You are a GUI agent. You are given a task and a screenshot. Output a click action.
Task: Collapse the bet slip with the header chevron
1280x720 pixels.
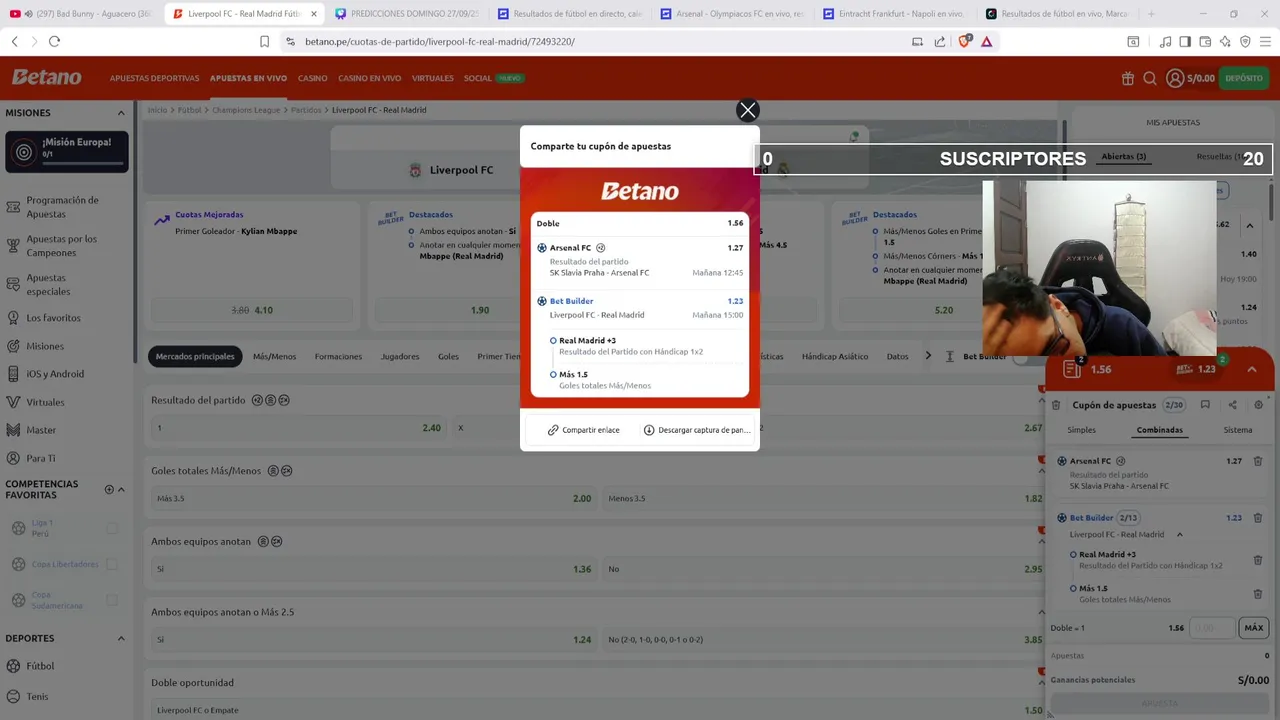click(x=1252, y=369)
